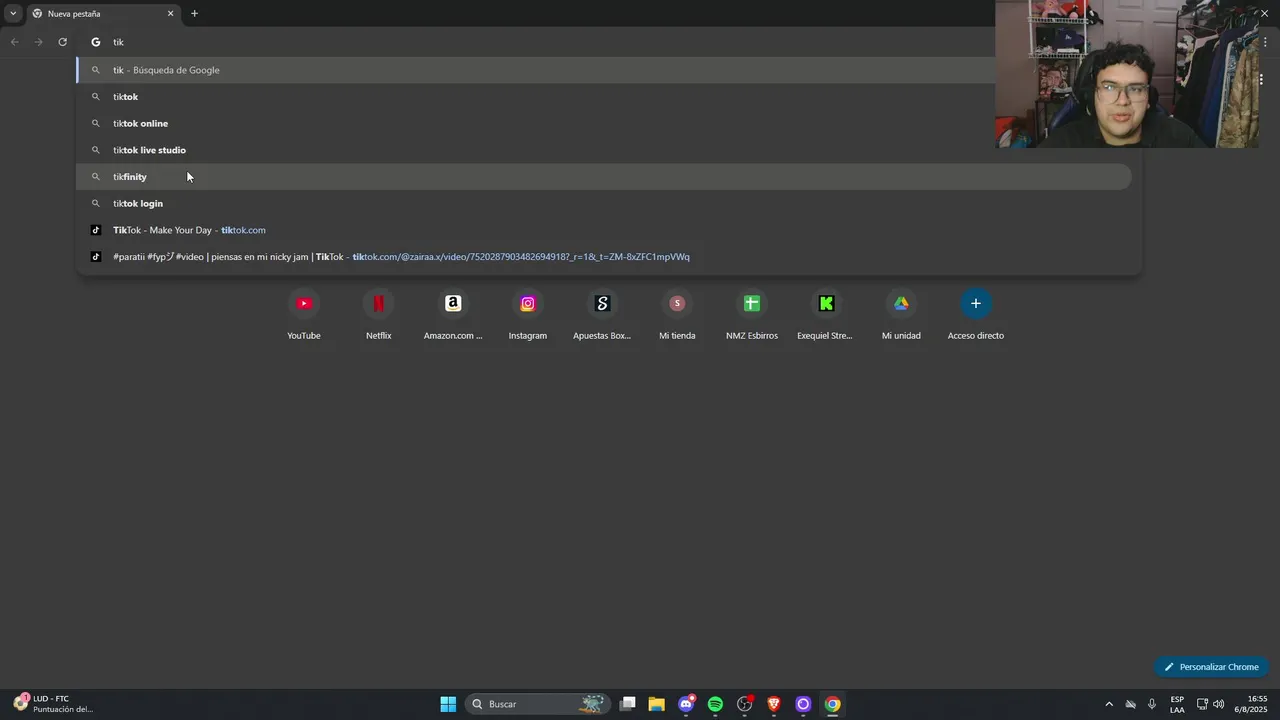This screenshot has width=1280, height=720.
Task: Close the Nueva pestaña tab
Action: pyautogui.click(x=170, y=14)
